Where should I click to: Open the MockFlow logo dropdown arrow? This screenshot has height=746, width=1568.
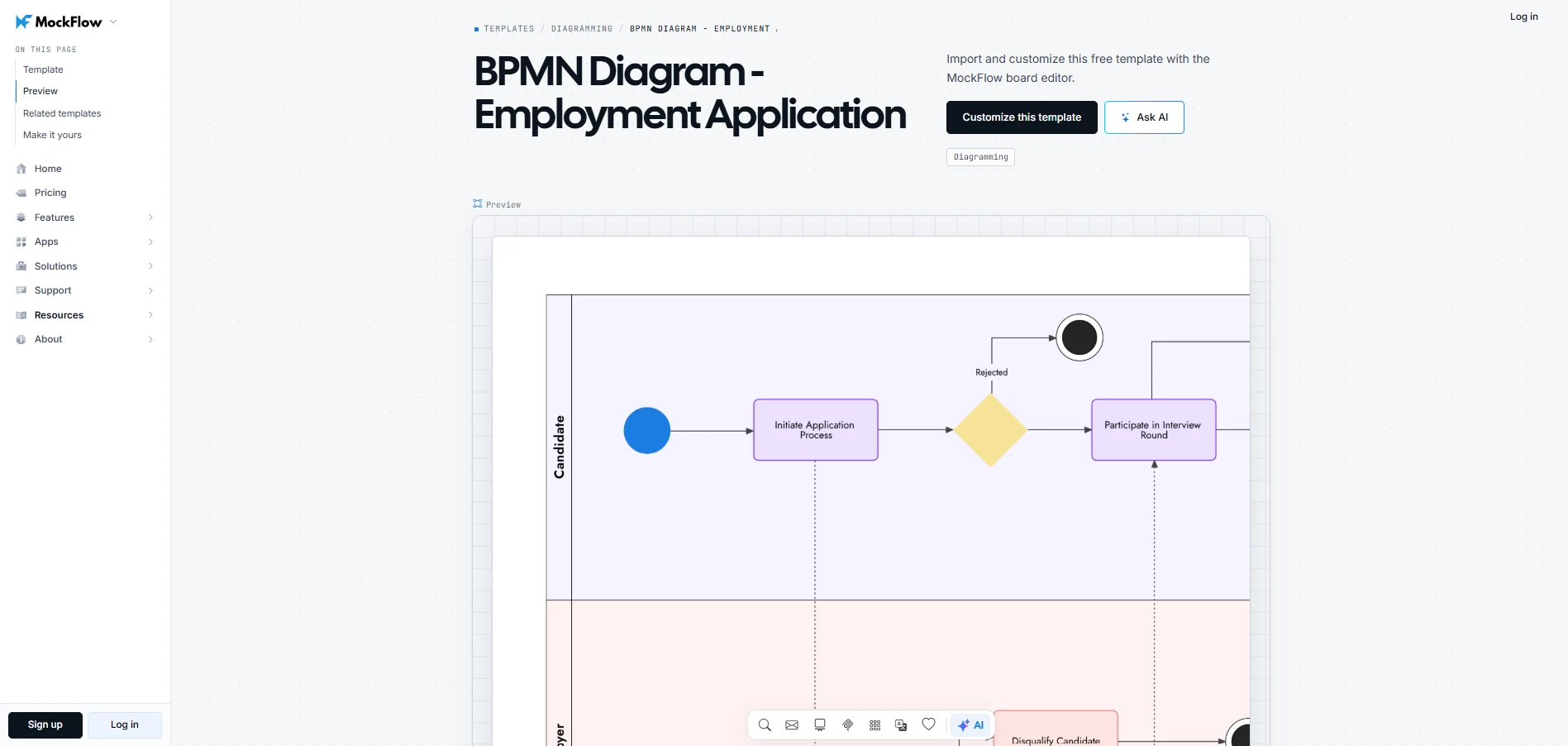pyautogui.click(x=113, y=22)
